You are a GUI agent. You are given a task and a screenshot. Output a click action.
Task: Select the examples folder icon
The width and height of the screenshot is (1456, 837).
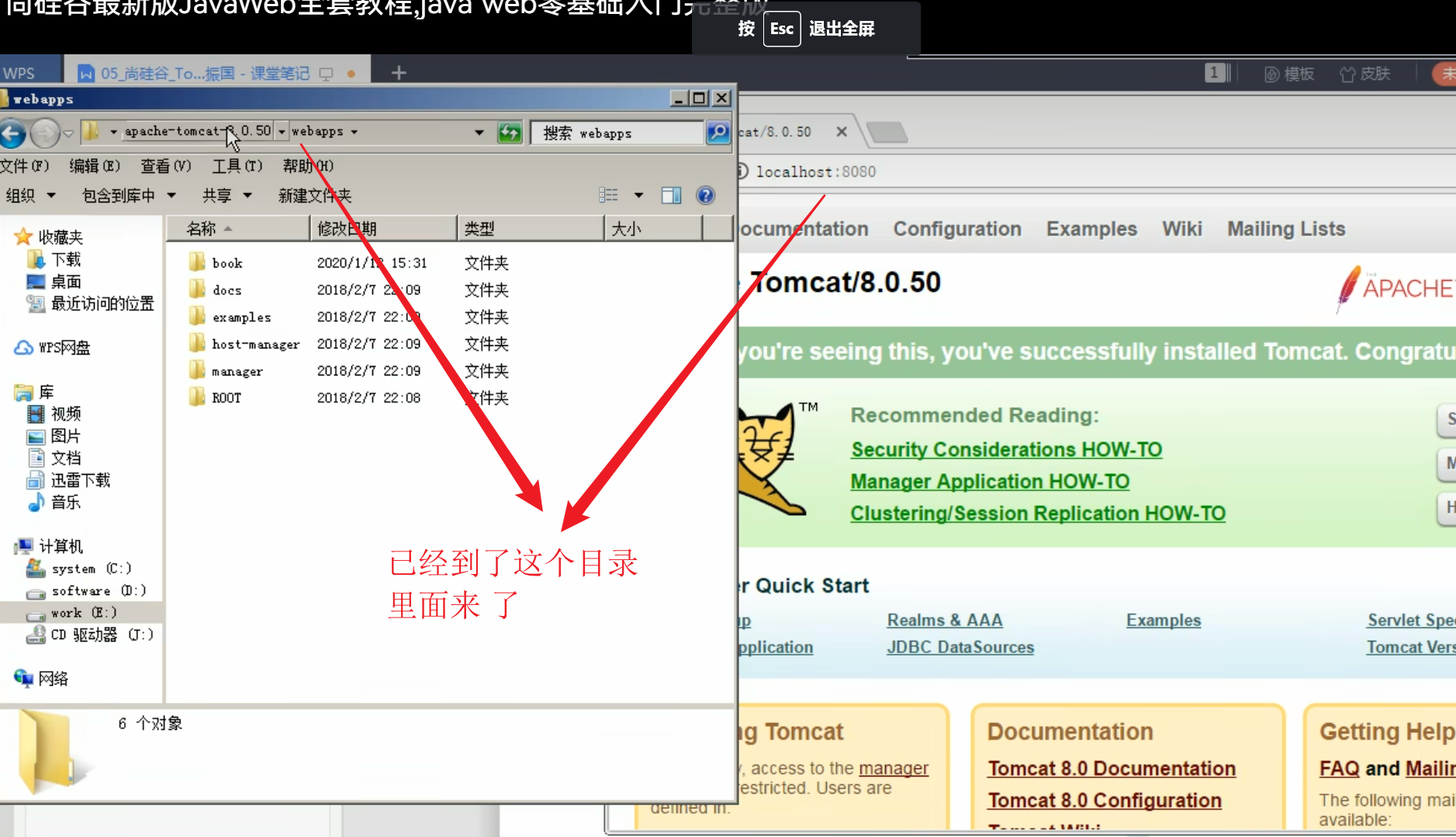point(197,316)
